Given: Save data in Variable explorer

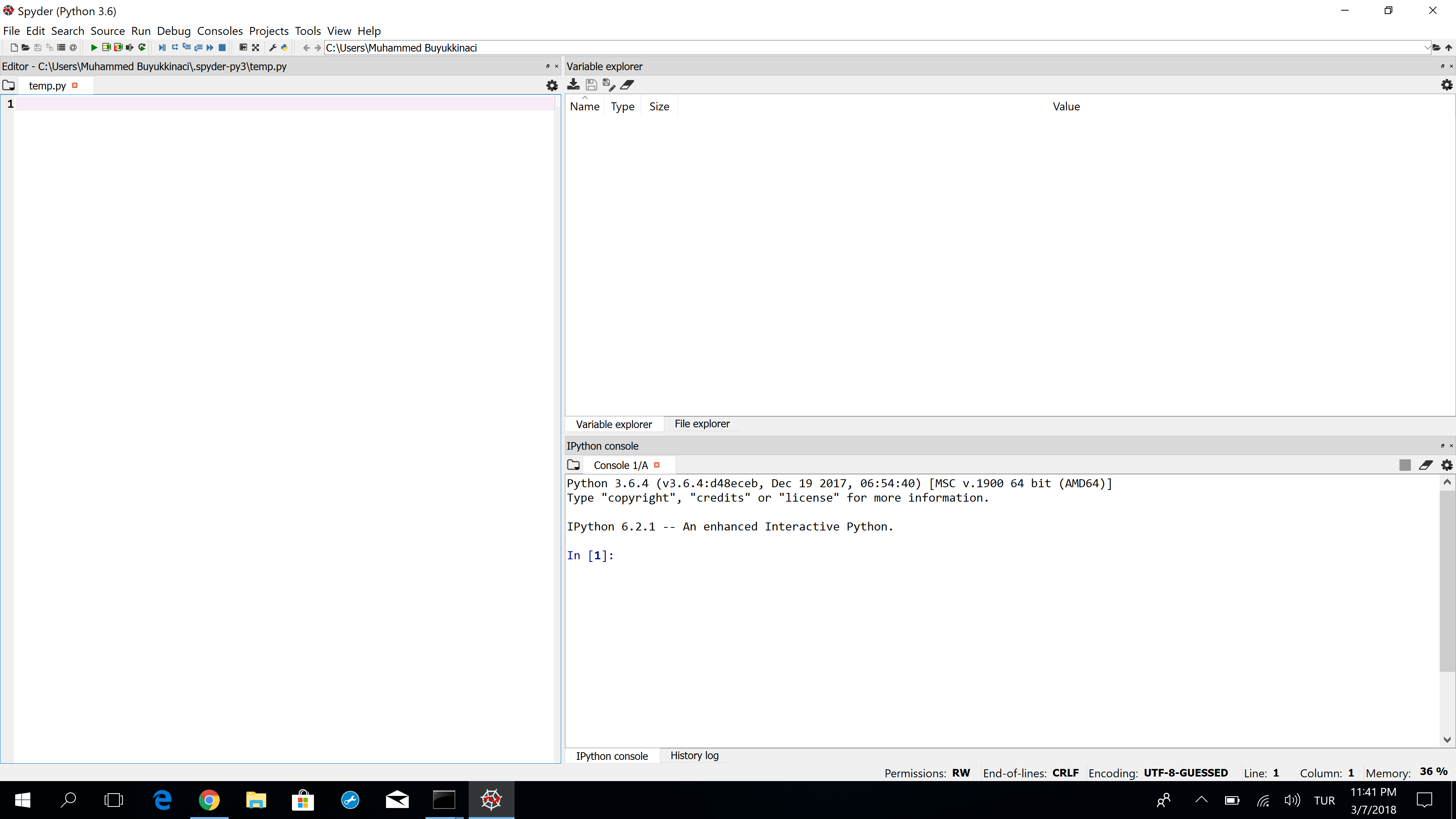Looking at the screenshot, I should tap(591, 85).
